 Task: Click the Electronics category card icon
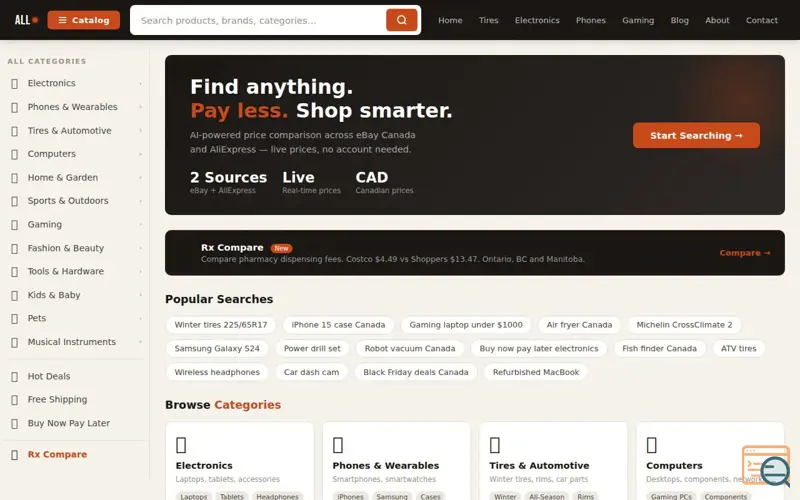tap(181, 445)
